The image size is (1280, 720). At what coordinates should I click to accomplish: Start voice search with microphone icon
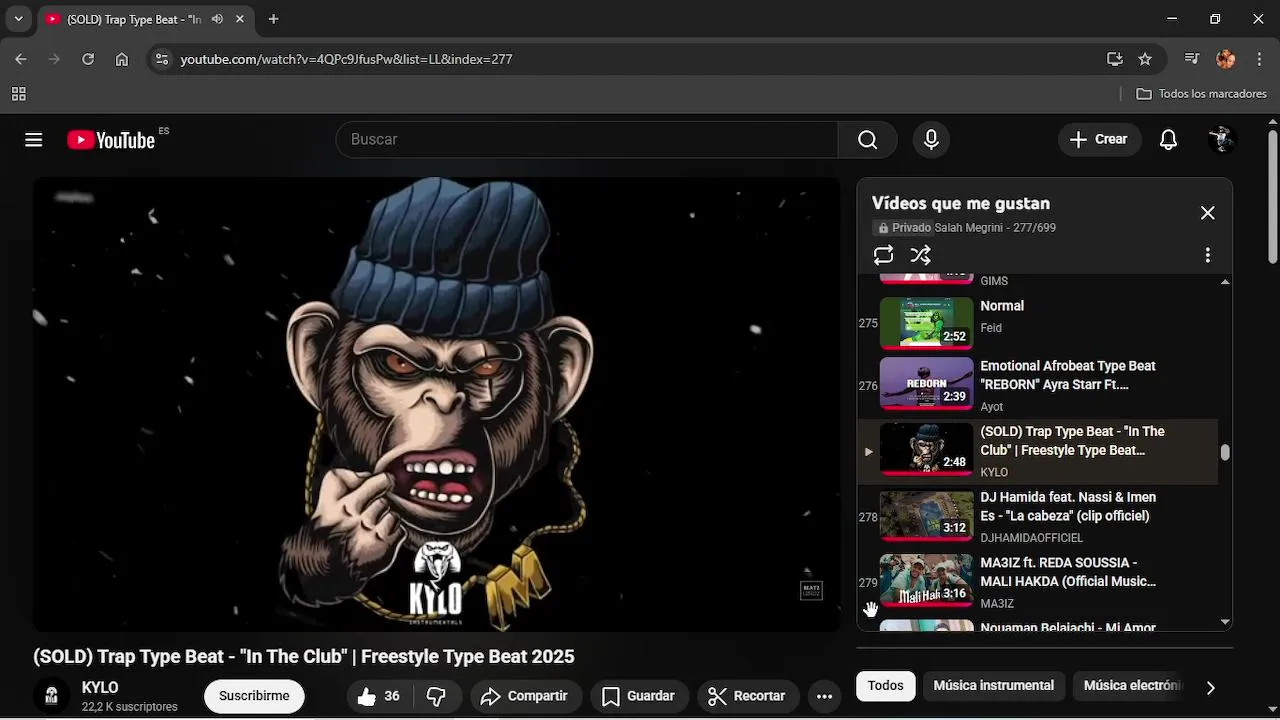click(931, 140)
